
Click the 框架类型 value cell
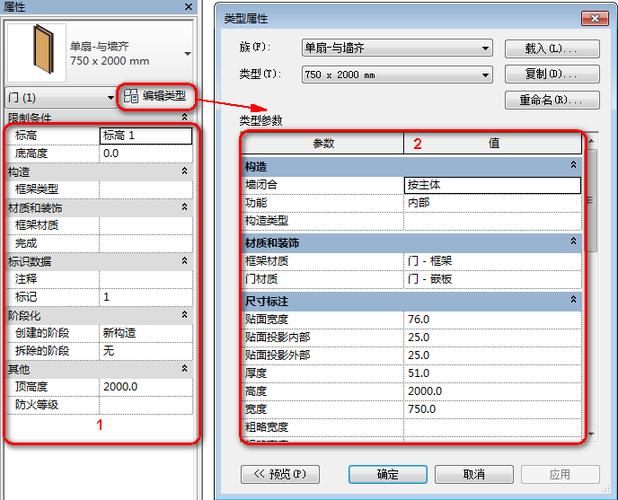[146, 190]
